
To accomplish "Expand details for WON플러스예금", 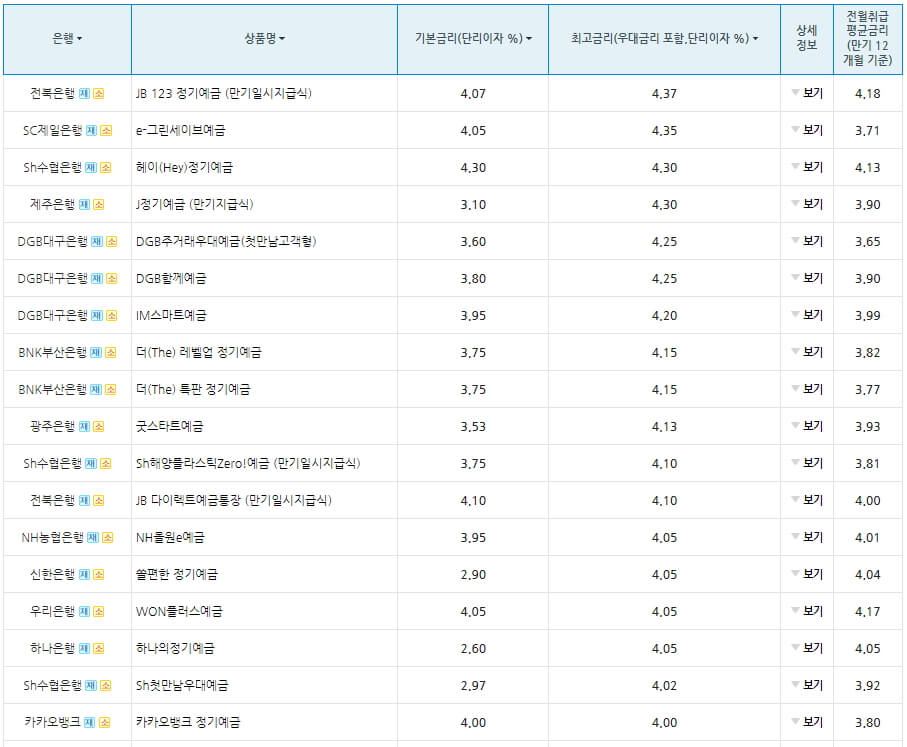I will [x=813, y=610].
